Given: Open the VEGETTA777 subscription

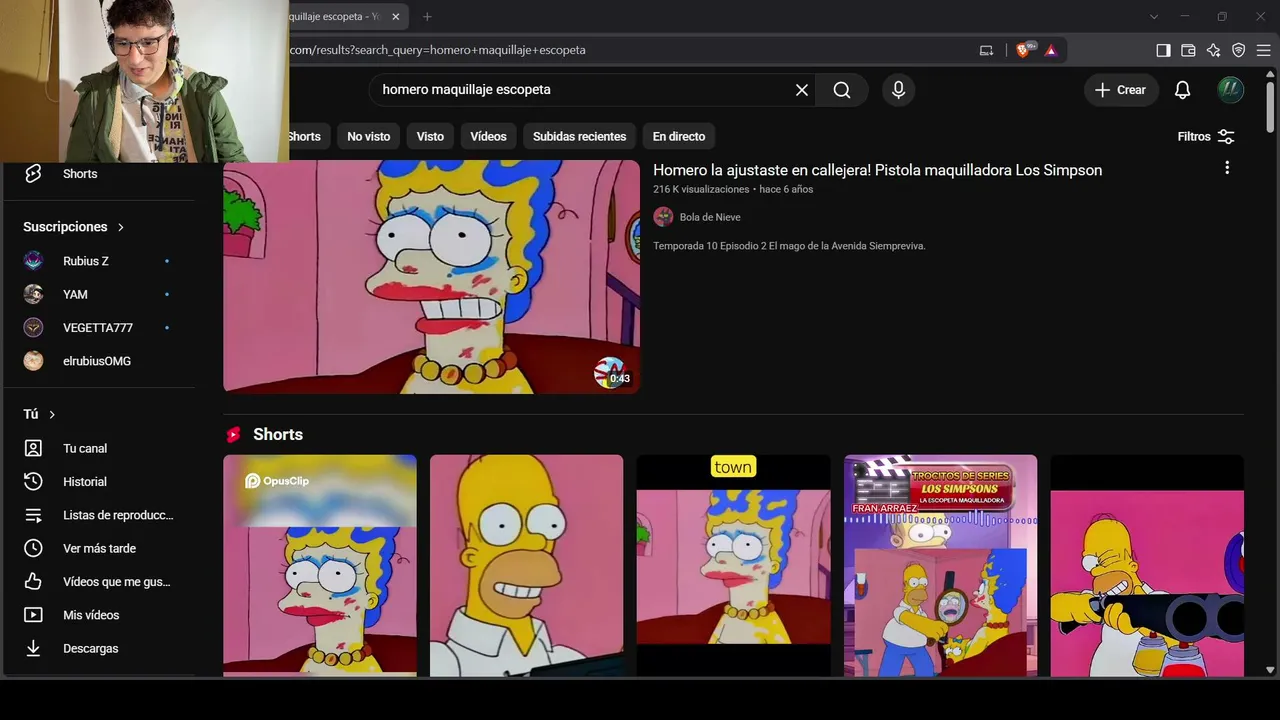Looking at the screenshot, I should point(98,328).
